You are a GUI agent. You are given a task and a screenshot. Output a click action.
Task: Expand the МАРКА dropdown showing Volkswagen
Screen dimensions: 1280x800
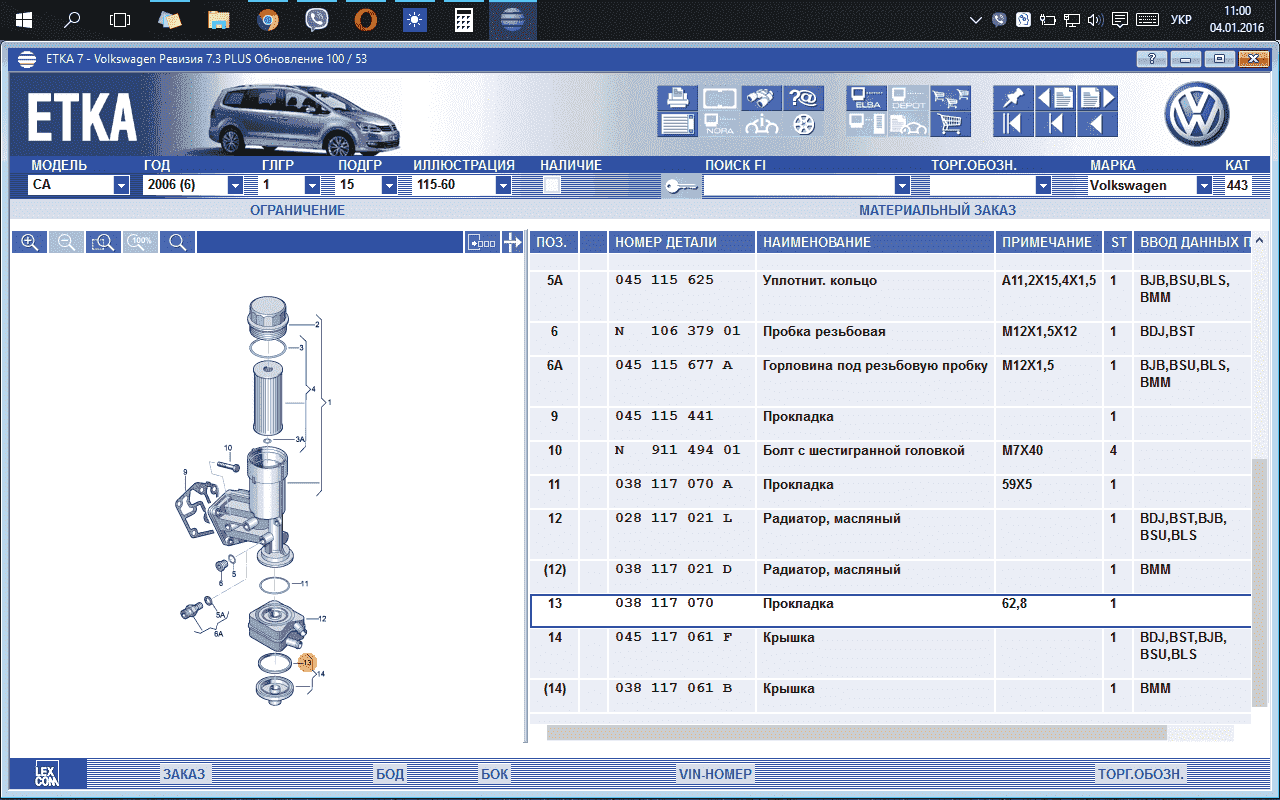pos(1204,185)
